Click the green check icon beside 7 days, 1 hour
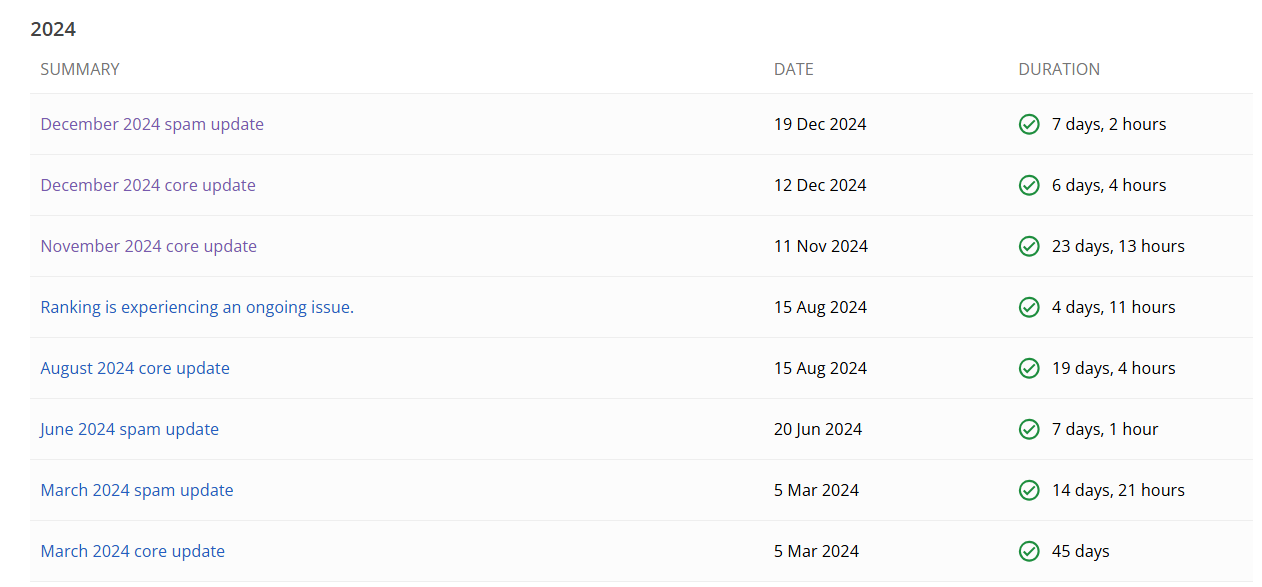1262x587 pixels. click(1029, 430)
